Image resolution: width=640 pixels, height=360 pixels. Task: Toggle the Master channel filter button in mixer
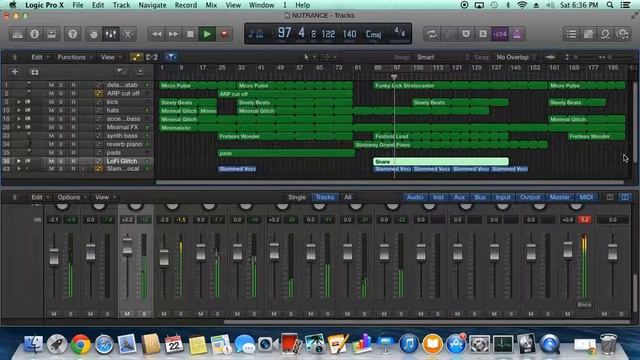(x=560, y=197)
